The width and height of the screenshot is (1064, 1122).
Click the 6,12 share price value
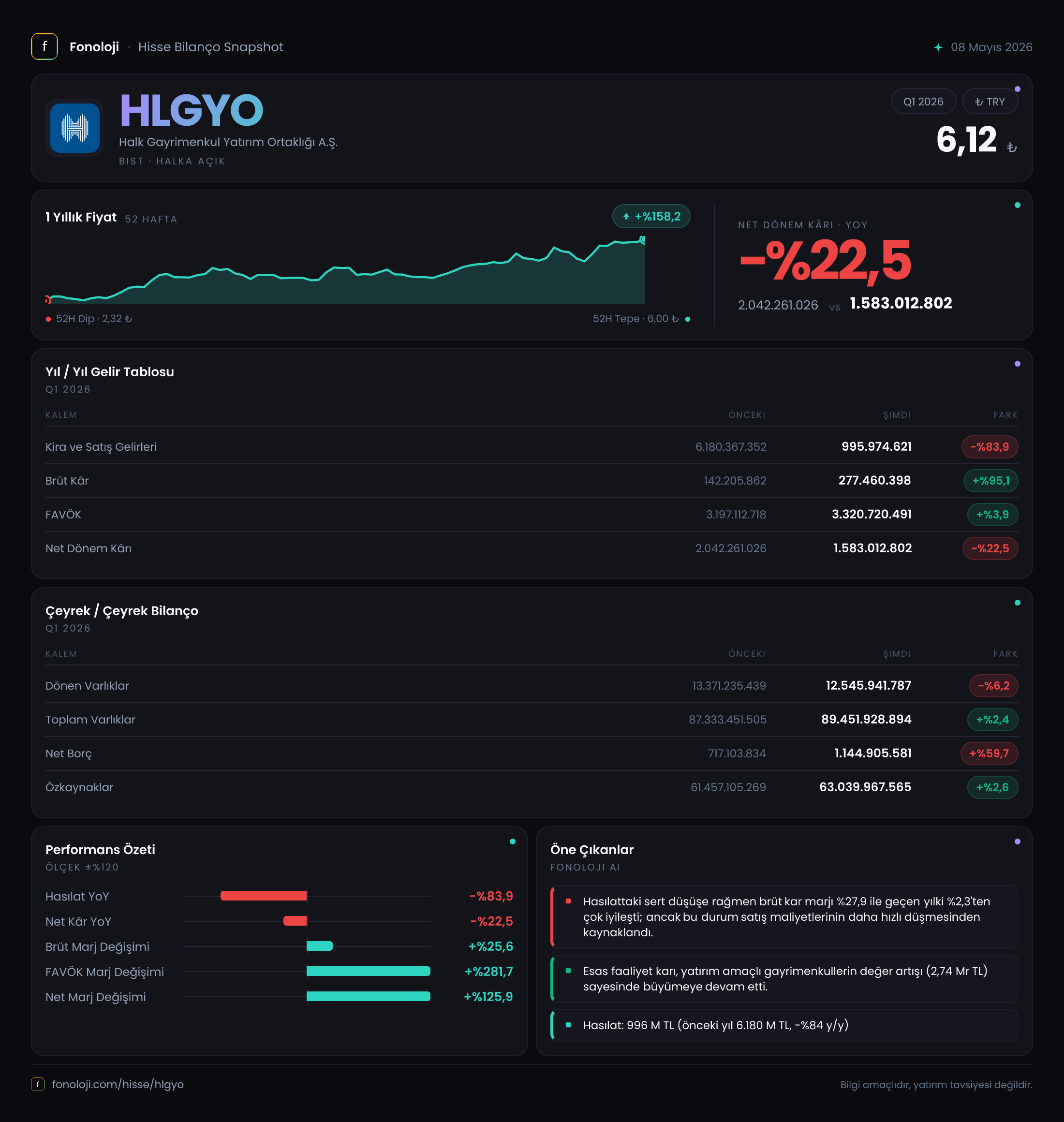click(x=966, y=140)
